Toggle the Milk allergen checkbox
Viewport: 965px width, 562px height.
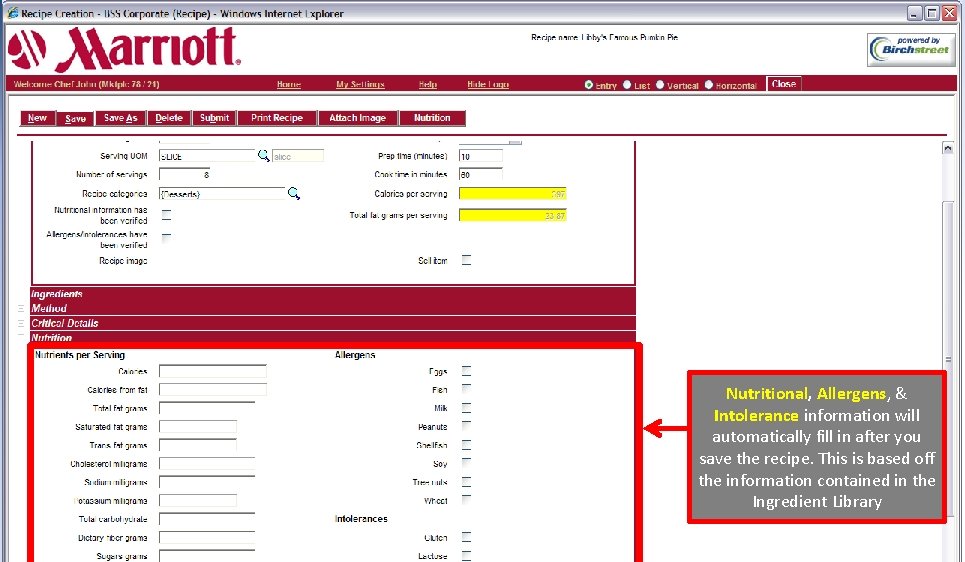[466, 407]
